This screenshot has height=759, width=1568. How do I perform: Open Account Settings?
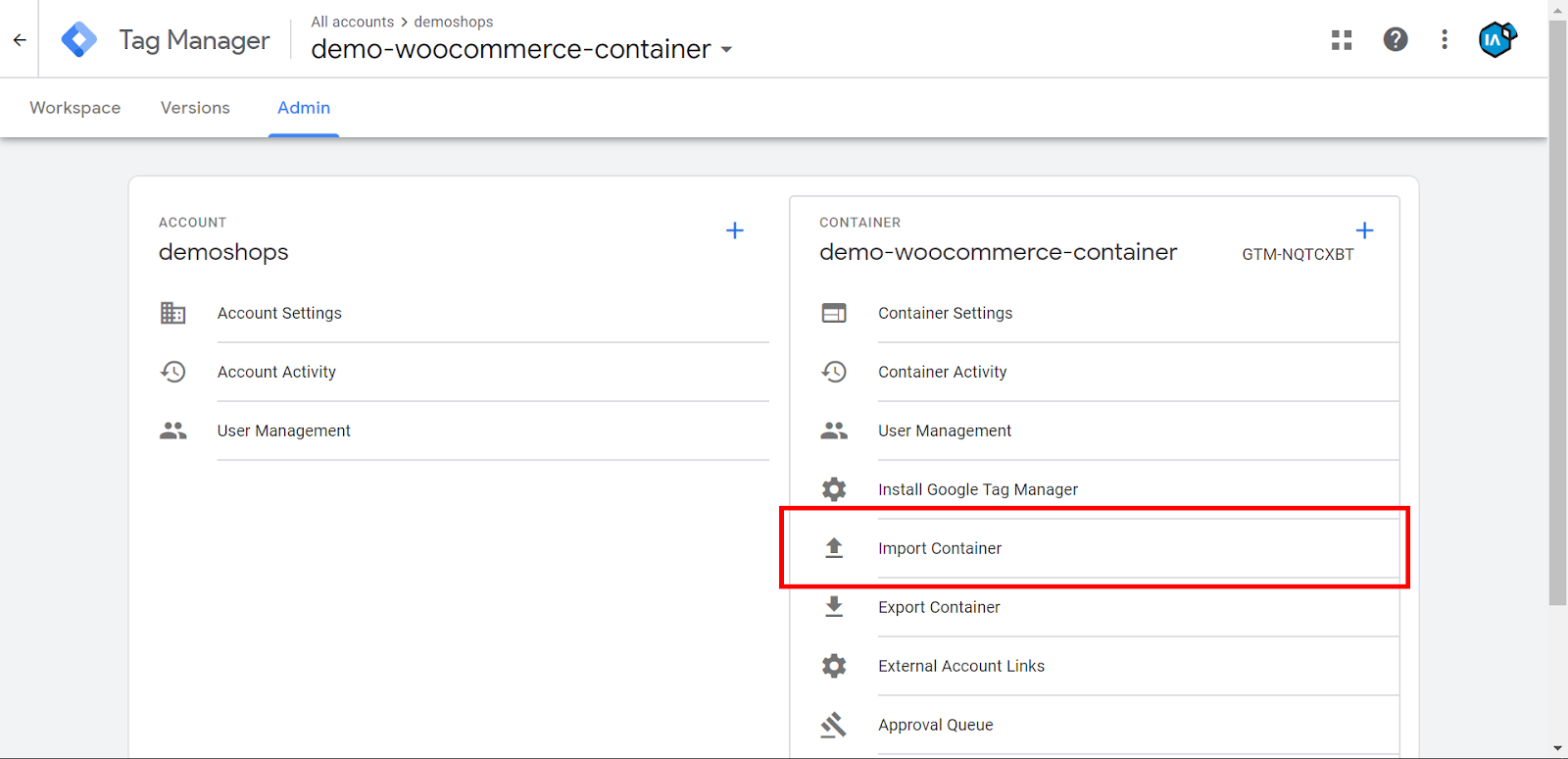(279, 313)
